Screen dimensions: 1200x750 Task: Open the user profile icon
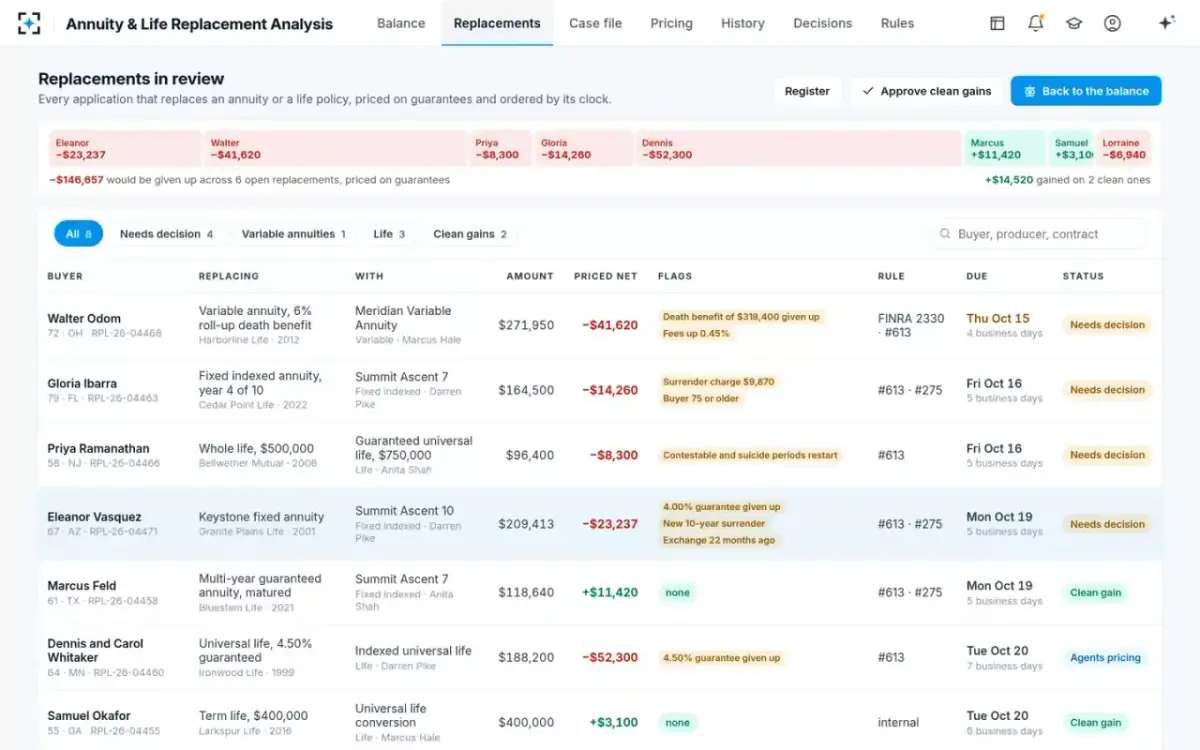coord(1112,23)
